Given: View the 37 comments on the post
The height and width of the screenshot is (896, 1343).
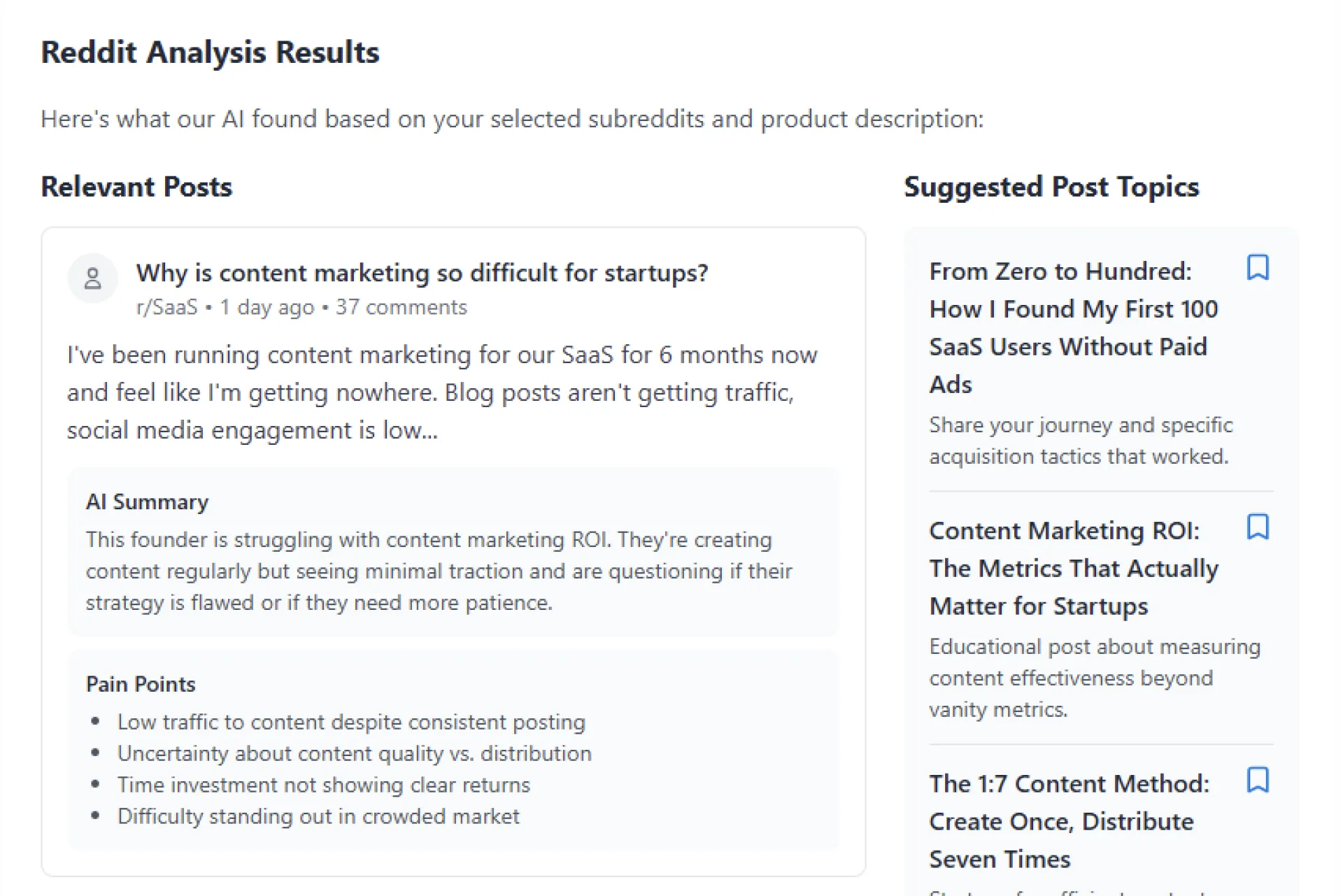Looking at the screenshot, I should (x=401, y=307).
